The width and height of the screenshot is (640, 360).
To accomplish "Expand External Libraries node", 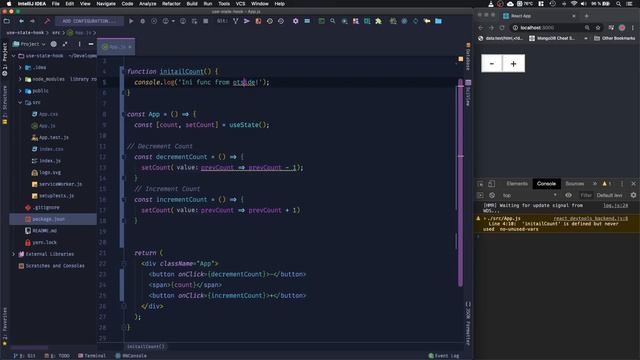I will tap(13, 254).
